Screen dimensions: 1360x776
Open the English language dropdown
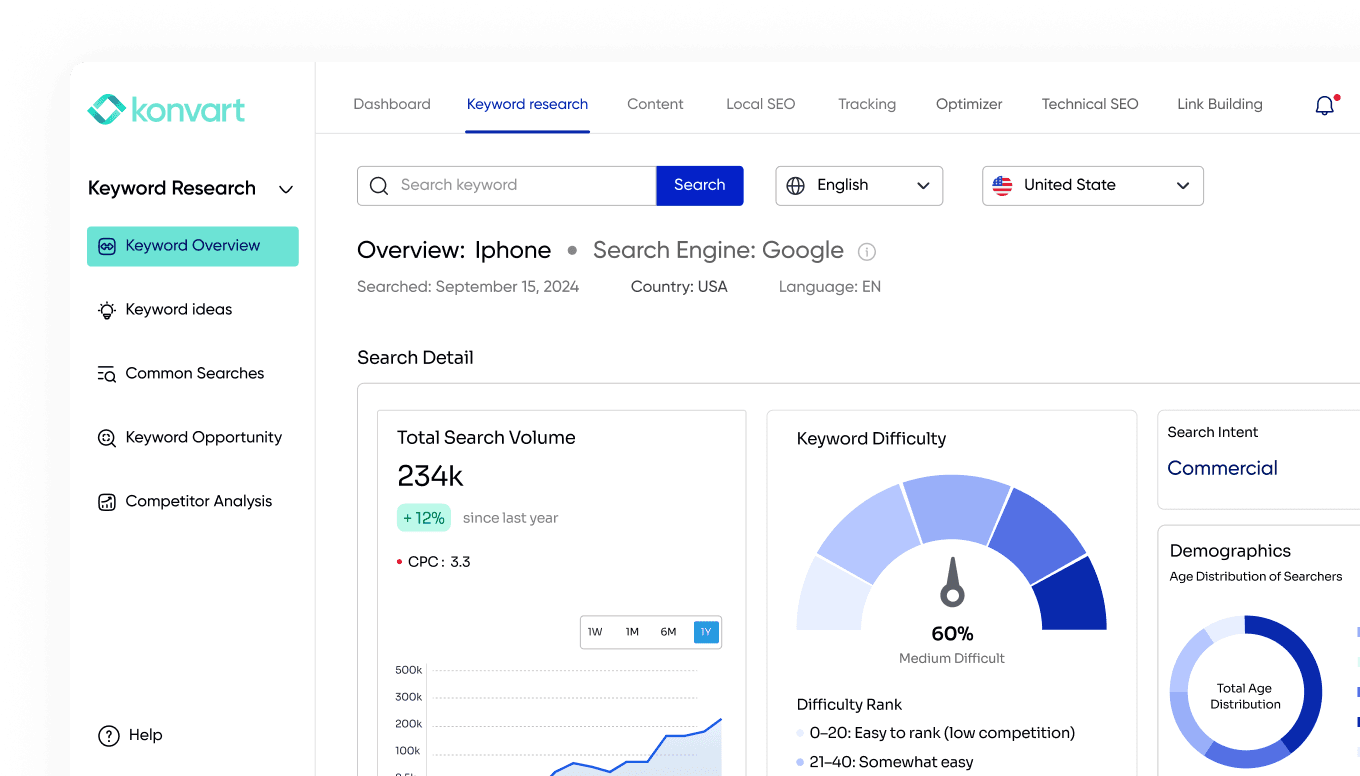pos(858,185)
